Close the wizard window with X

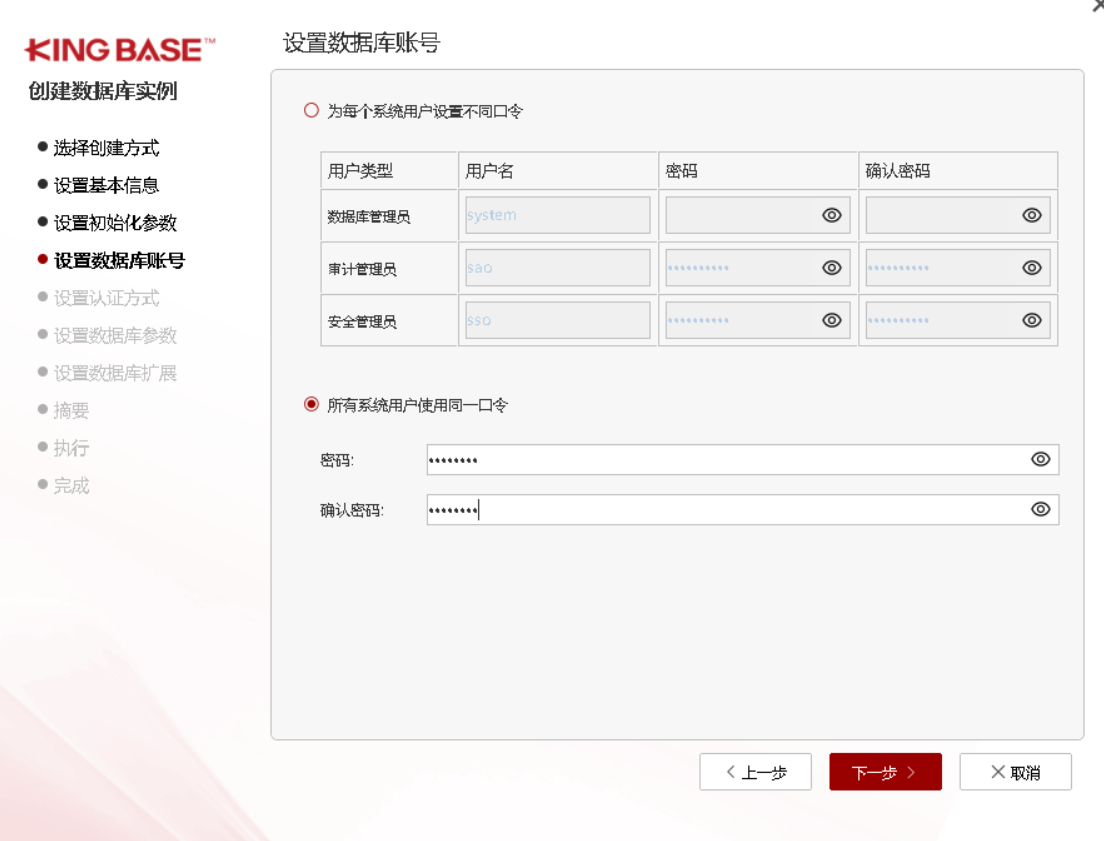(x=1098, y=5)
